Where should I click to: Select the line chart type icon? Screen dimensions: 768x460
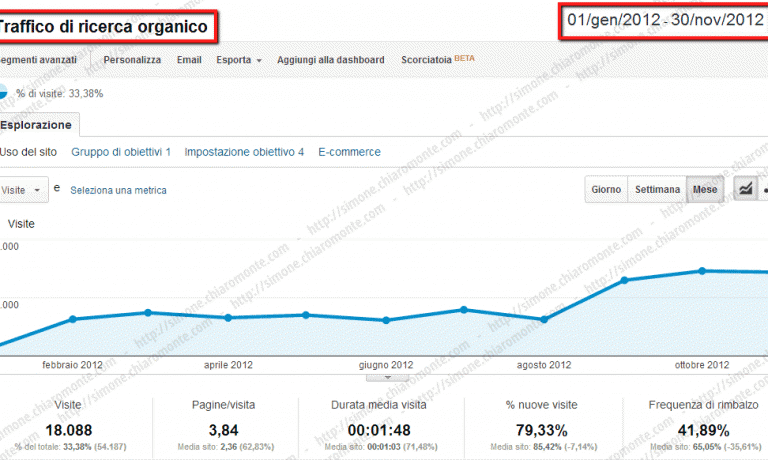[745, 189]
